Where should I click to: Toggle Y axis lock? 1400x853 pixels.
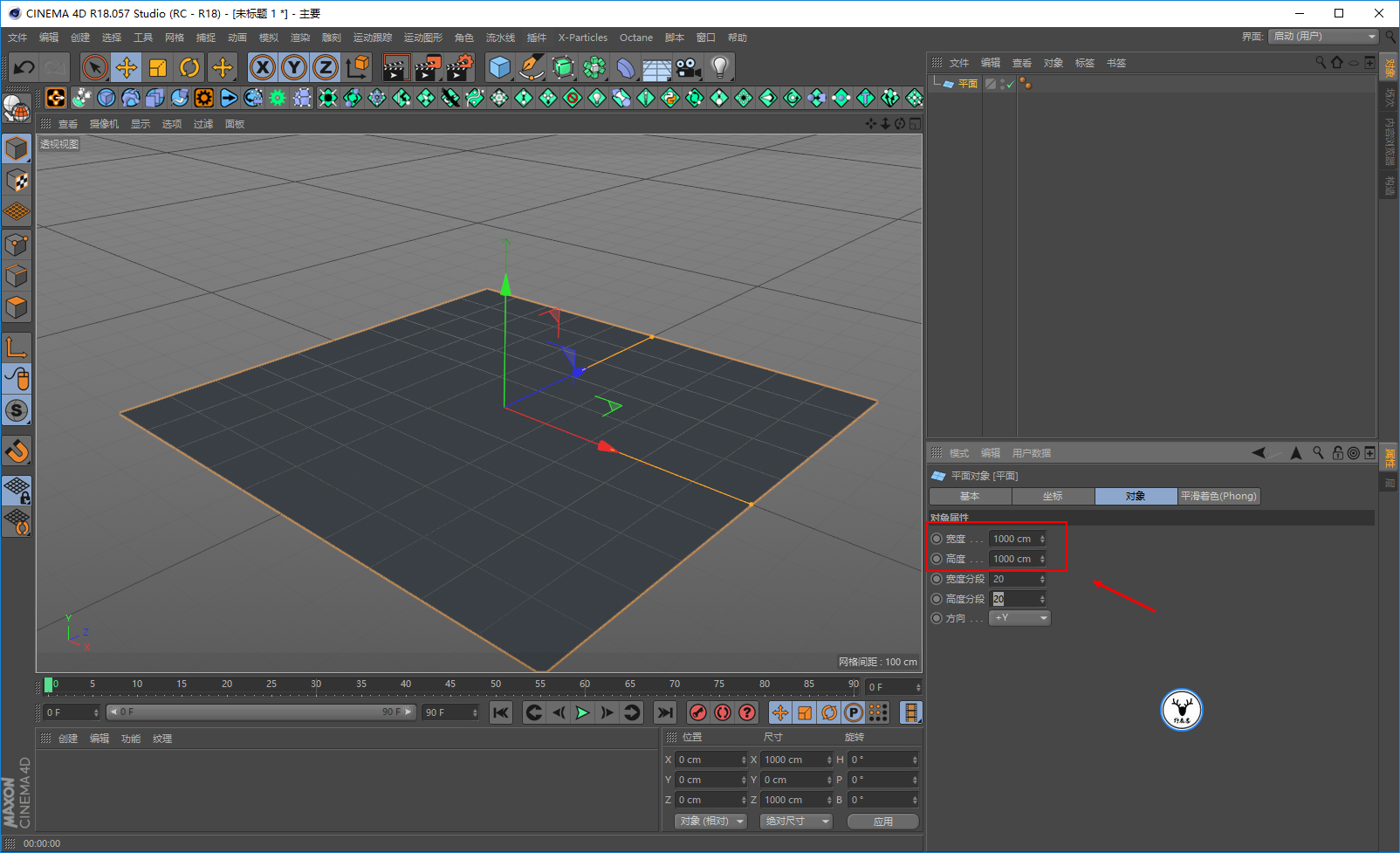(294, 67)
